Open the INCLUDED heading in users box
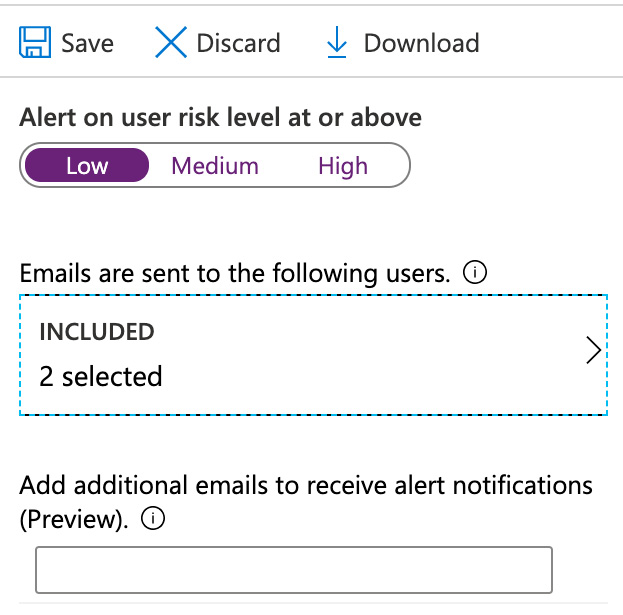 97,332
